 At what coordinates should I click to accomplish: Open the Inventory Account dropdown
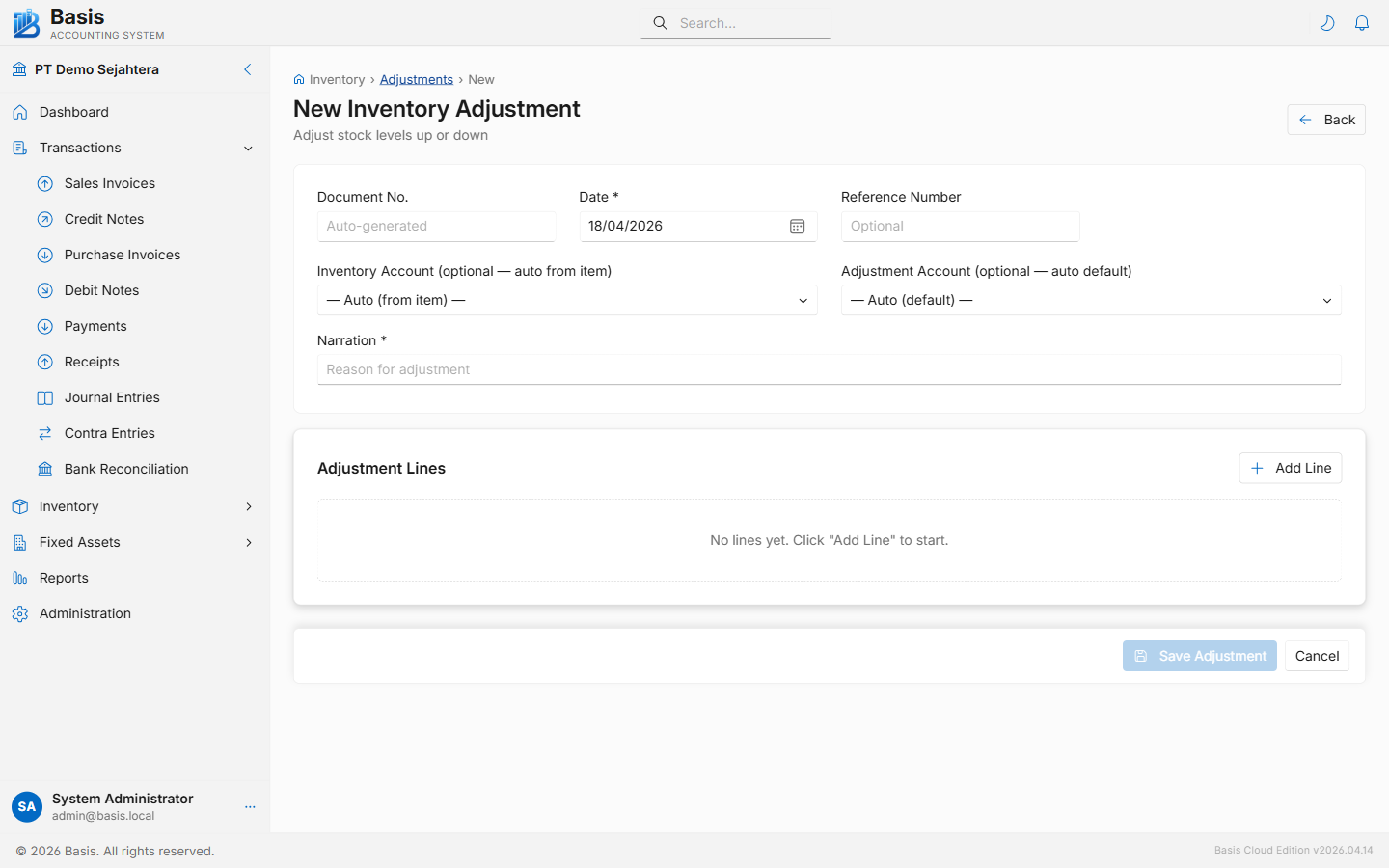pos(567,300)
